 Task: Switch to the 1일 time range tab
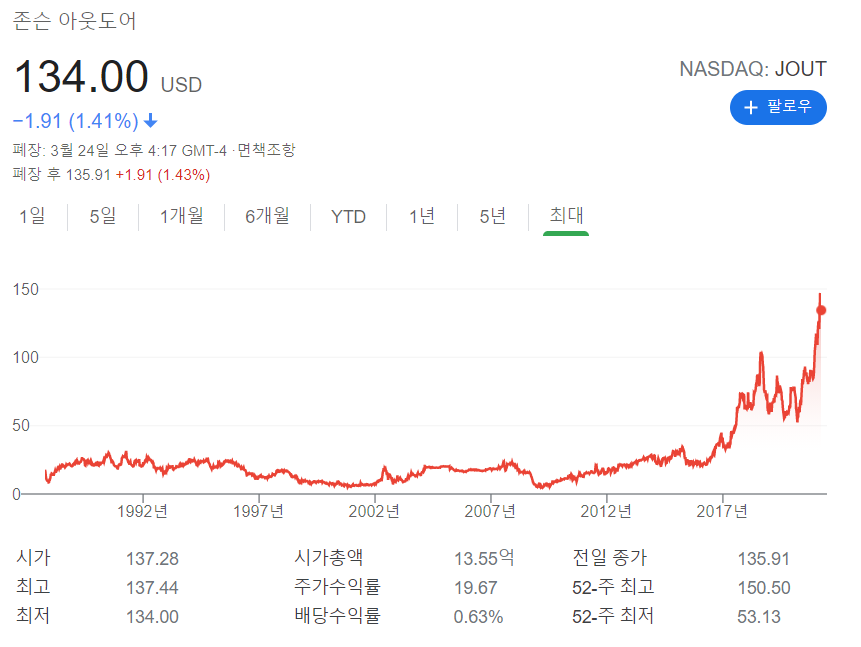(33, 215)
